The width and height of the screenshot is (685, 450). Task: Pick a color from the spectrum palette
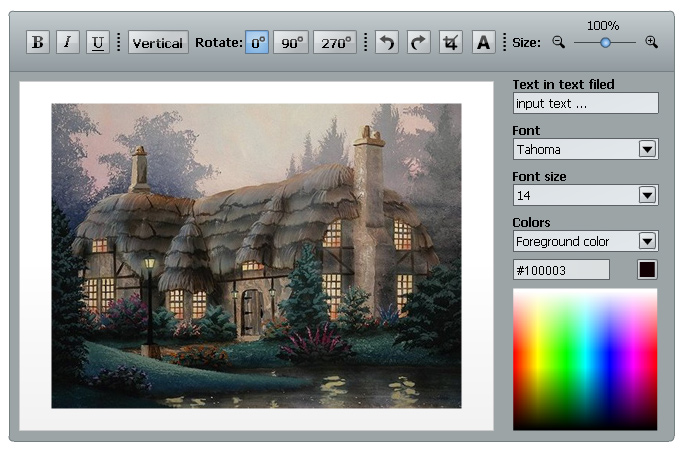tap(585, 359)
